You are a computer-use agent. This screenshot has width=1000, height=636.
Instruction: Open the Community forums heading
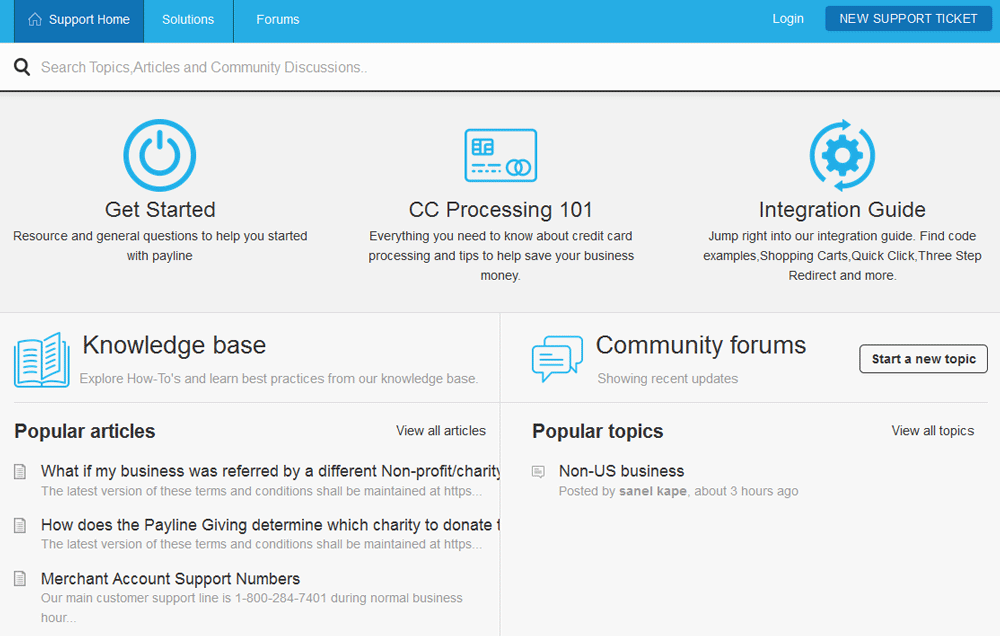click(701, 345)
